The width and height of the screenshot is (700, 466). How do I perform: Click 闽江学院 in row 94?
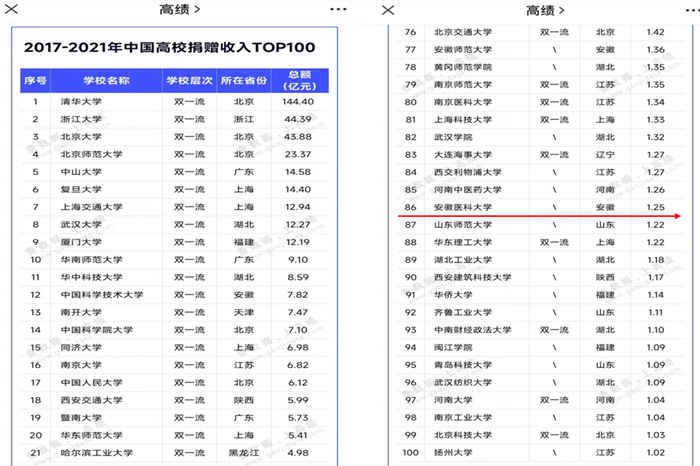(x=453, y=347)
